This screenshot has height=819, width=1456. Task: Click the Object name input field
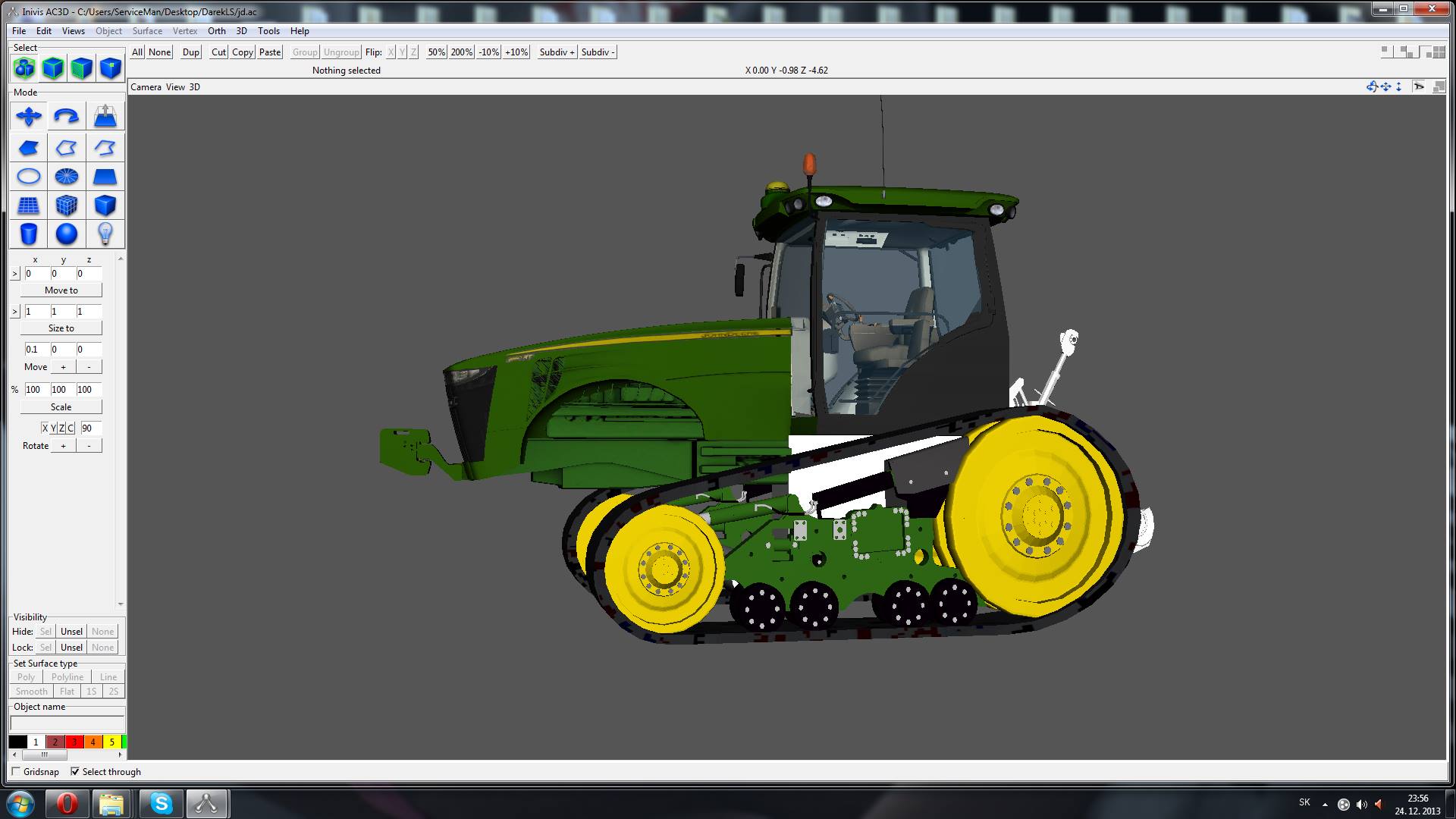tap(67, 723)
